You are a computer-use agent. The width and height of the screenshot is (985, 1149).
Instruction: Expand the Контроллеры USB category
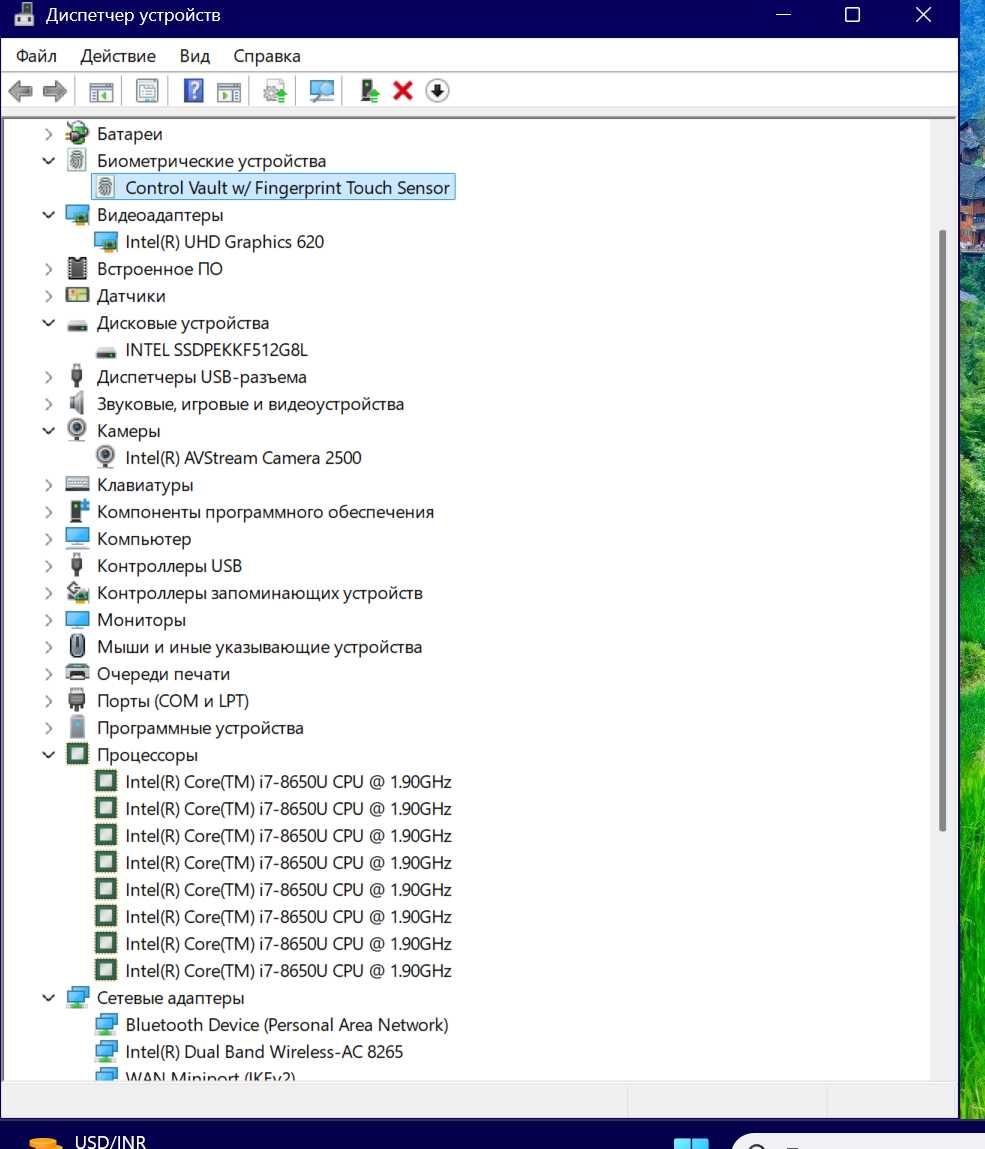[x=48, y=566]
